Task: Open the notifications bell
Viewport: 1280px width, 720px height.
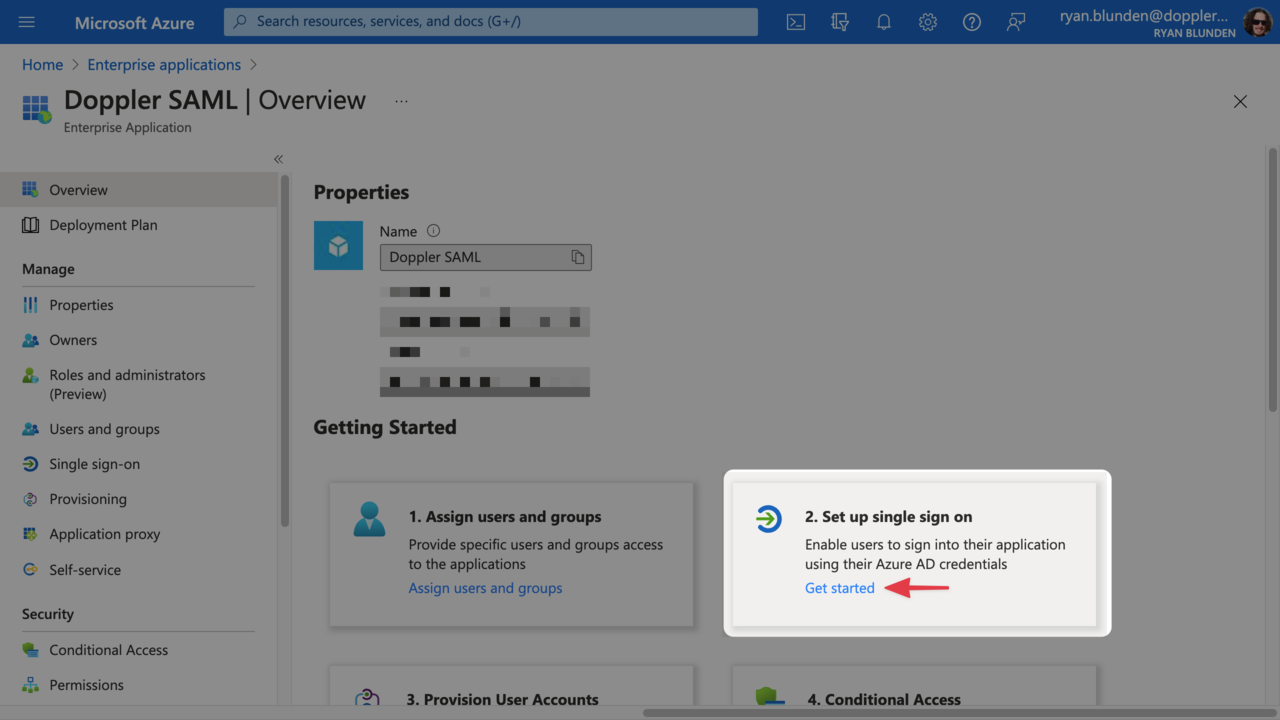Action: [x=884, y=22]
